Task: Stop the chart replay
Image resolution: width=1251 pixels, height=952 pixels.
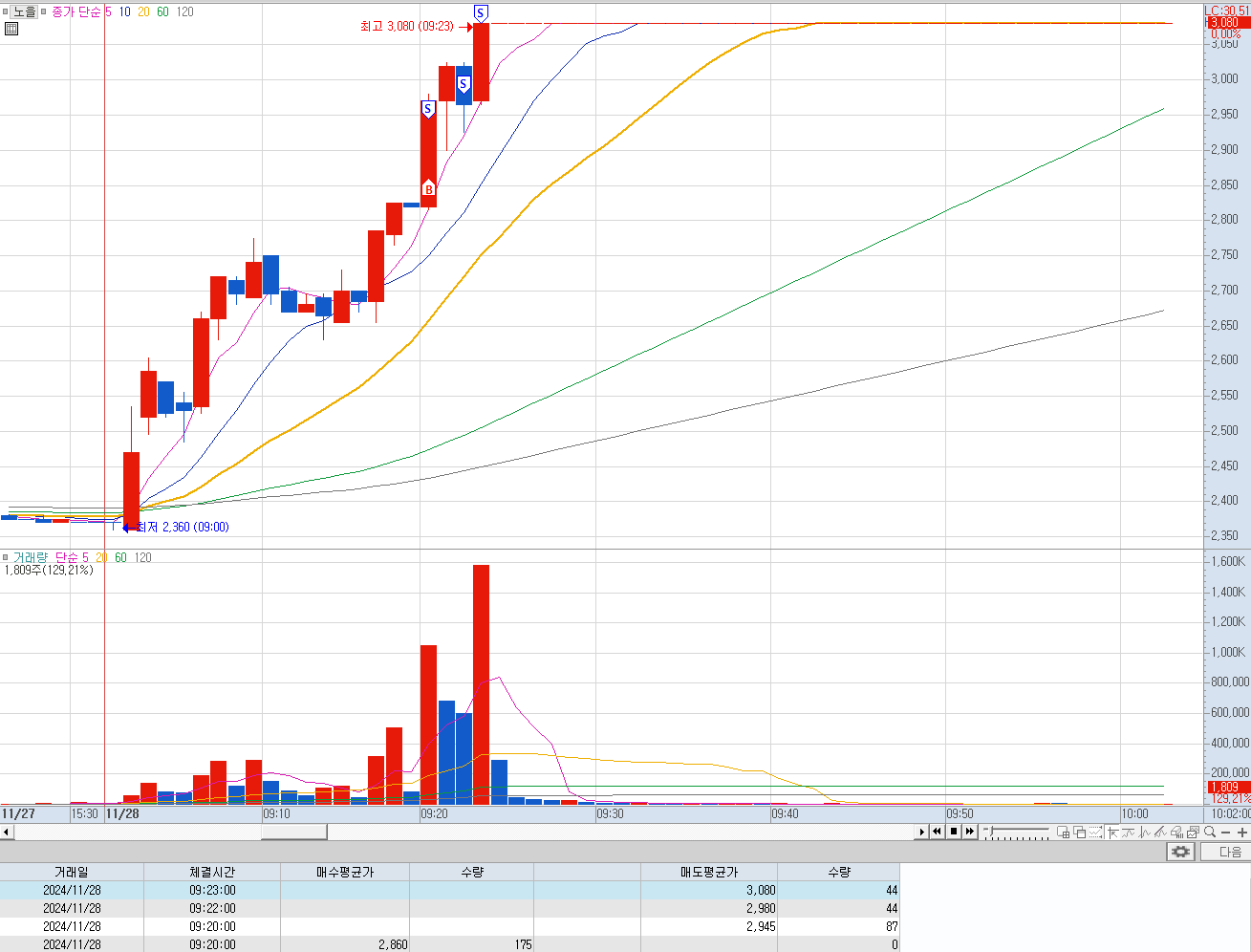Action: [x=954, y=832]
